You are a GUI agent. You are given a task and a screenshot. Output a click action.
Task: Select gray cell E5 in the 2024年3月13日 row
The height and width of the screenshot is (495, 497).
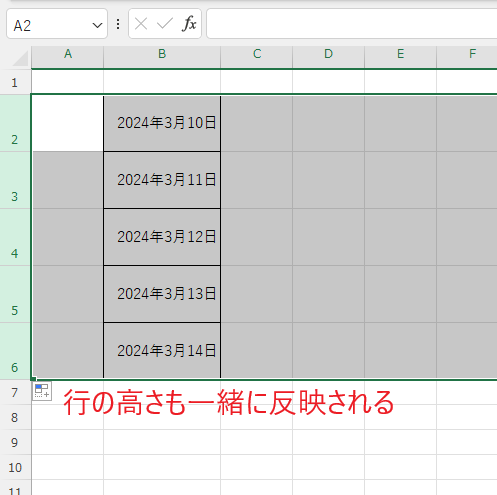click(x=401, y=294)
